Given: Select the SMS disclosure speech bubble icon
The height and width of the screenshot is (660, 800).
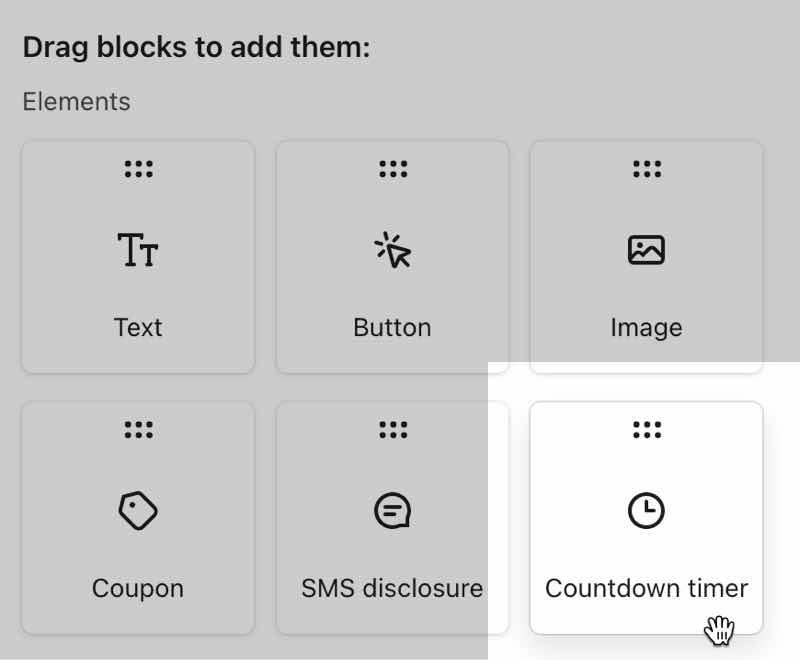Looking at the screenshot, I should coord(392,510).
